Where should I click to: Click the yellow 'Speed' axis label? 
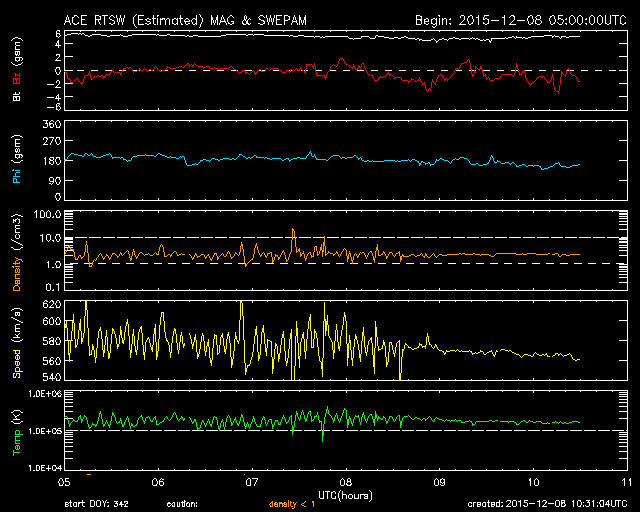(x=17, y=364)
